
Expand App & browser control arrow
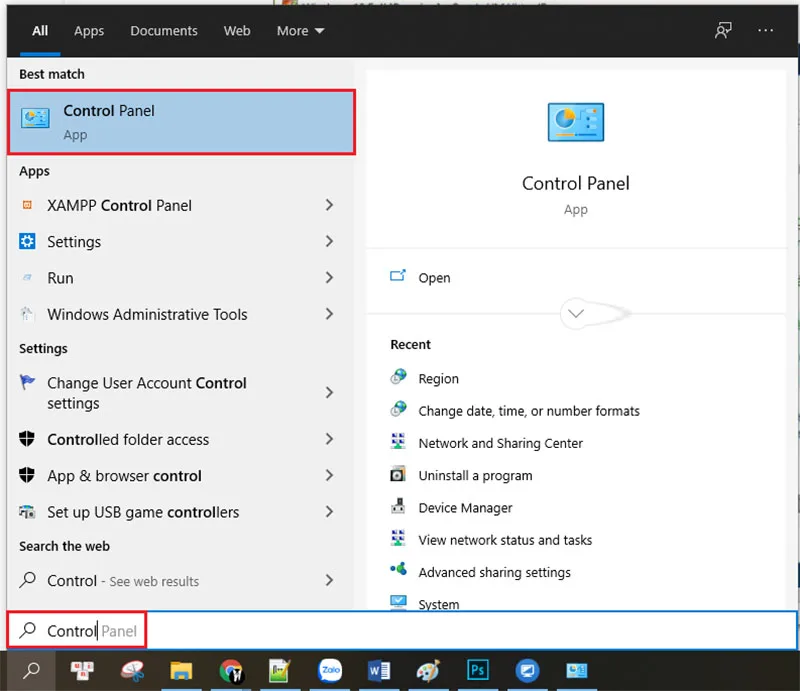coord(330,475)
